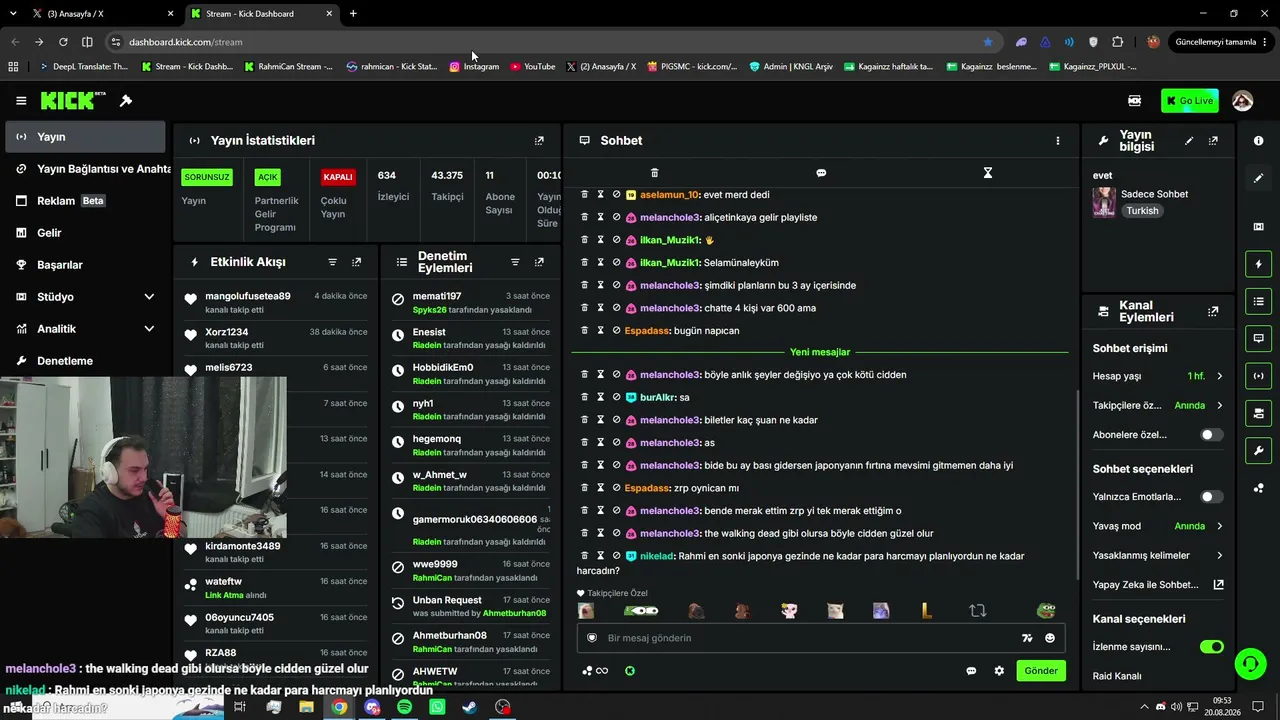This screenshot has width=1280, height=720.
Task: Click the green headset support bubble
Action: (1249, 663)
